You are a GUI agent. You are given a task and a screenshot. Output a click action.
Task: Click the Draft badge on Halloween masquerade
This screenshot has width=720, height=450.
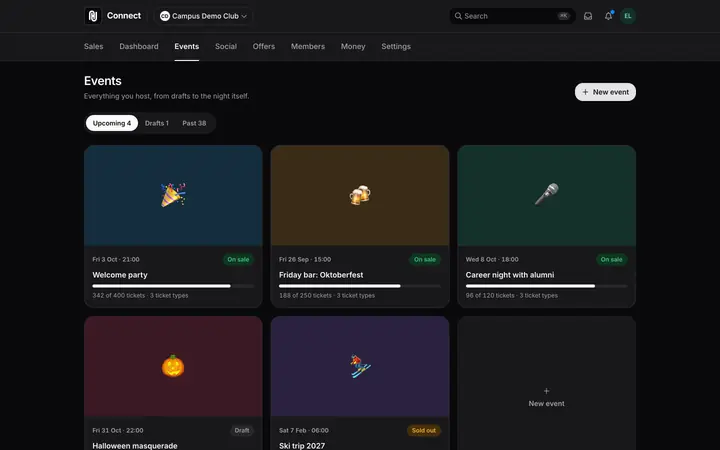pos(242,430)
